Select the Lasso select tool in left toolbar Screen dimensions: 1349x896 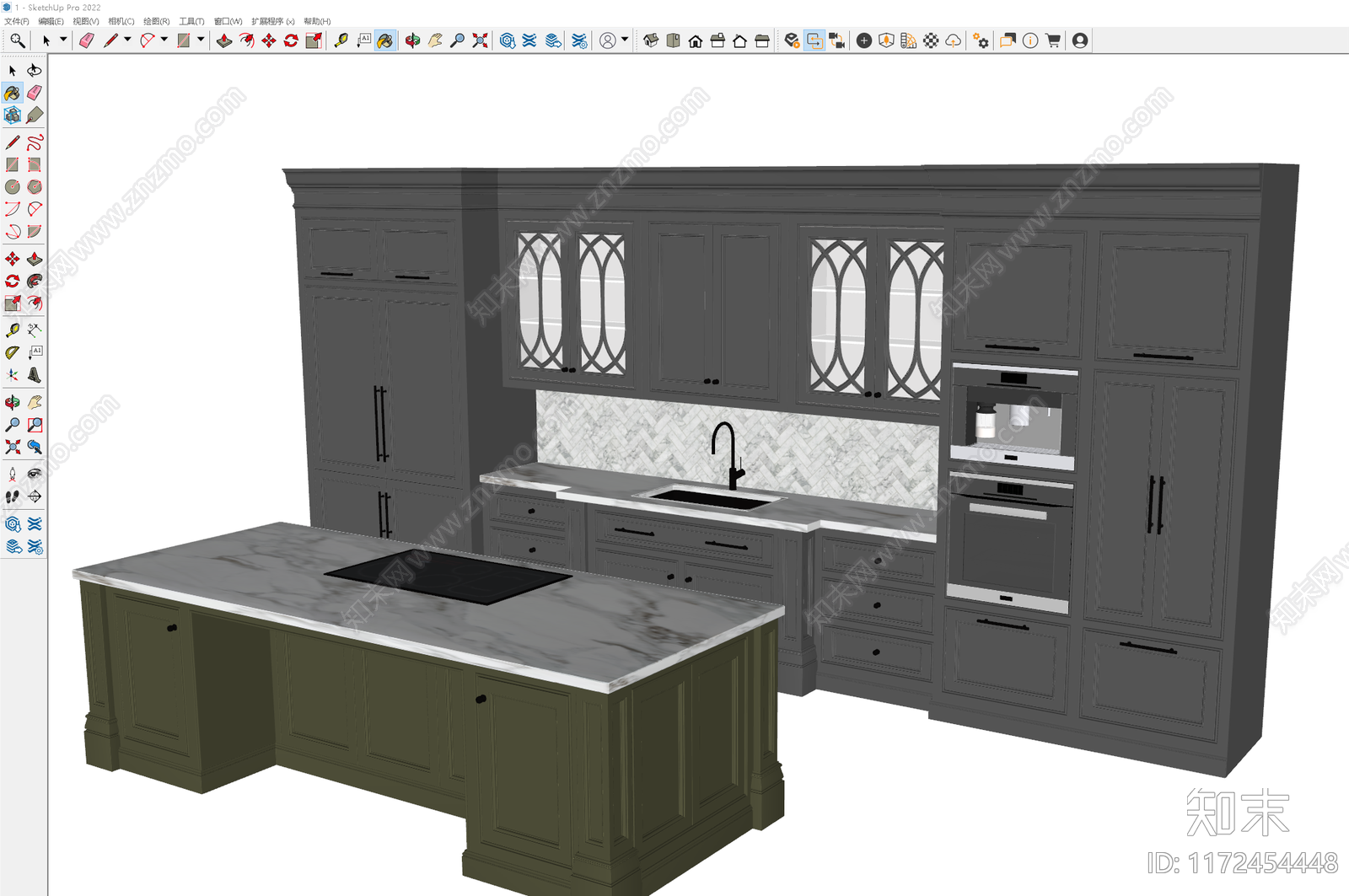(x=35, y=70)
